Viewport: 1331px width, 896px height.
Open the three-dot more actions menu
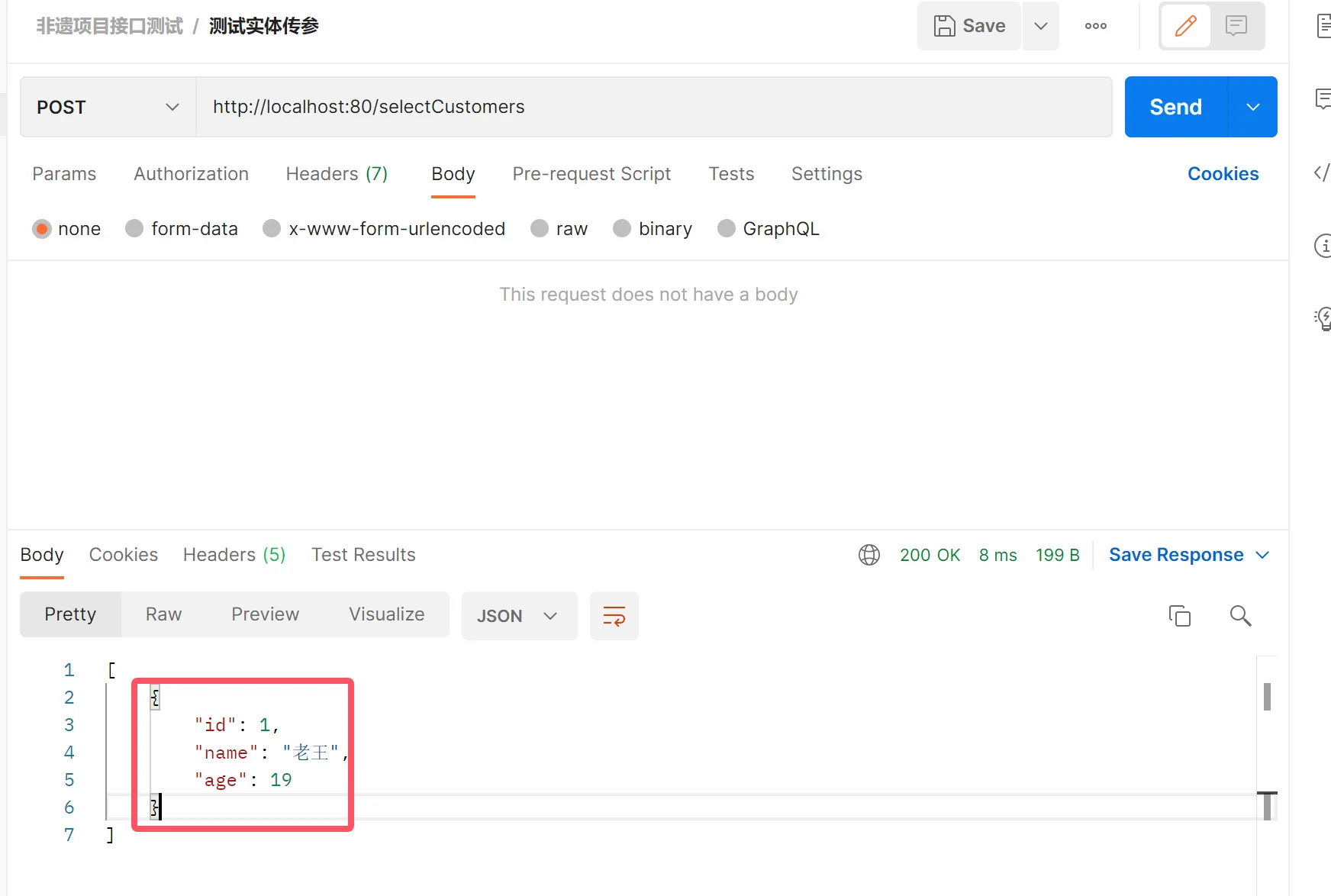tap(1095, 26)
